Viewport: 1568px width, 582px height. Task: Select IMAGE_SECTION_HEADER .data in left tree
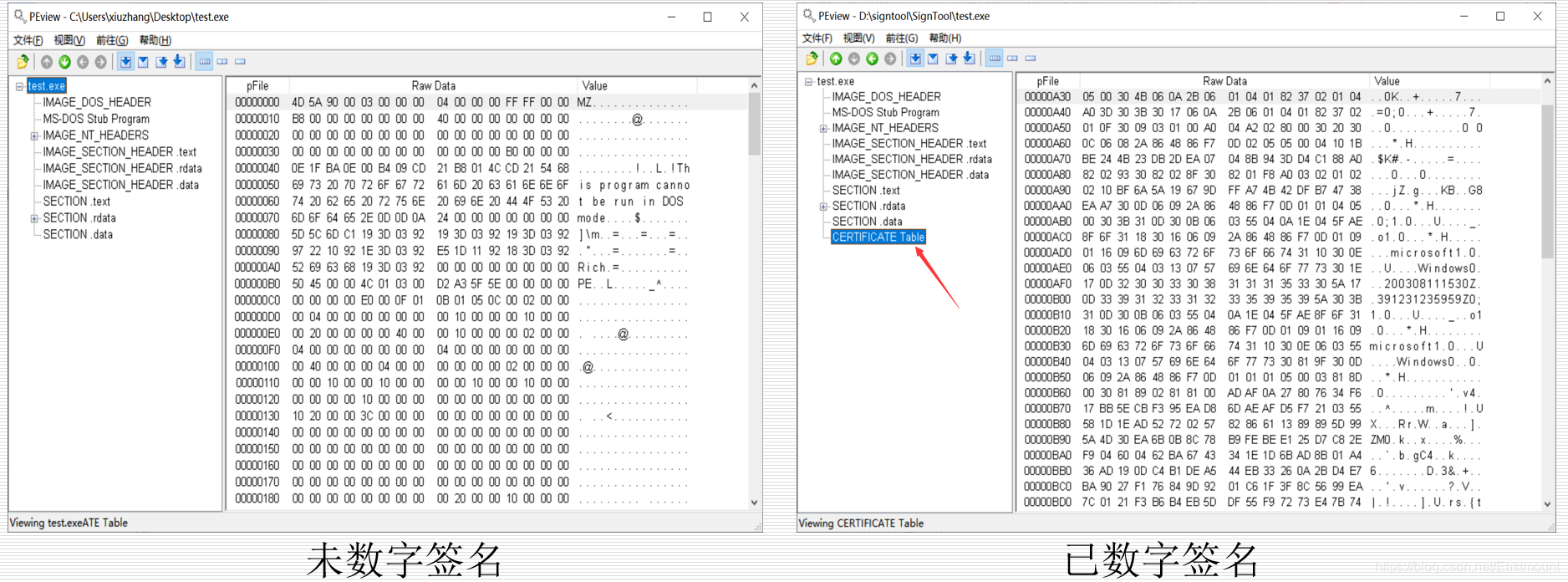120,185
